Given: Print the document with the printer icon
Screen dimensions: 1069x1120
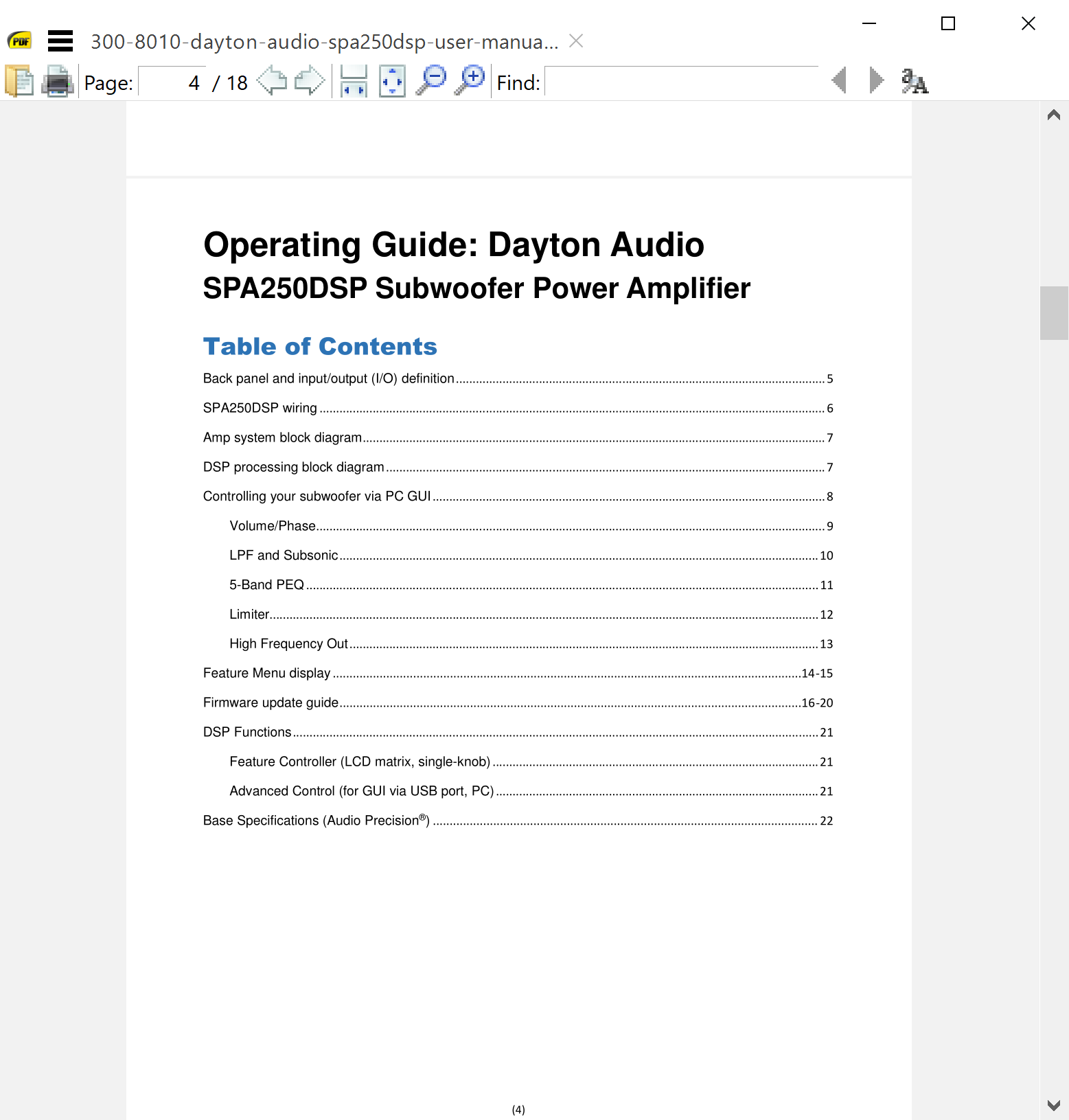Looking at the screenshot, I should click(58, 82).
